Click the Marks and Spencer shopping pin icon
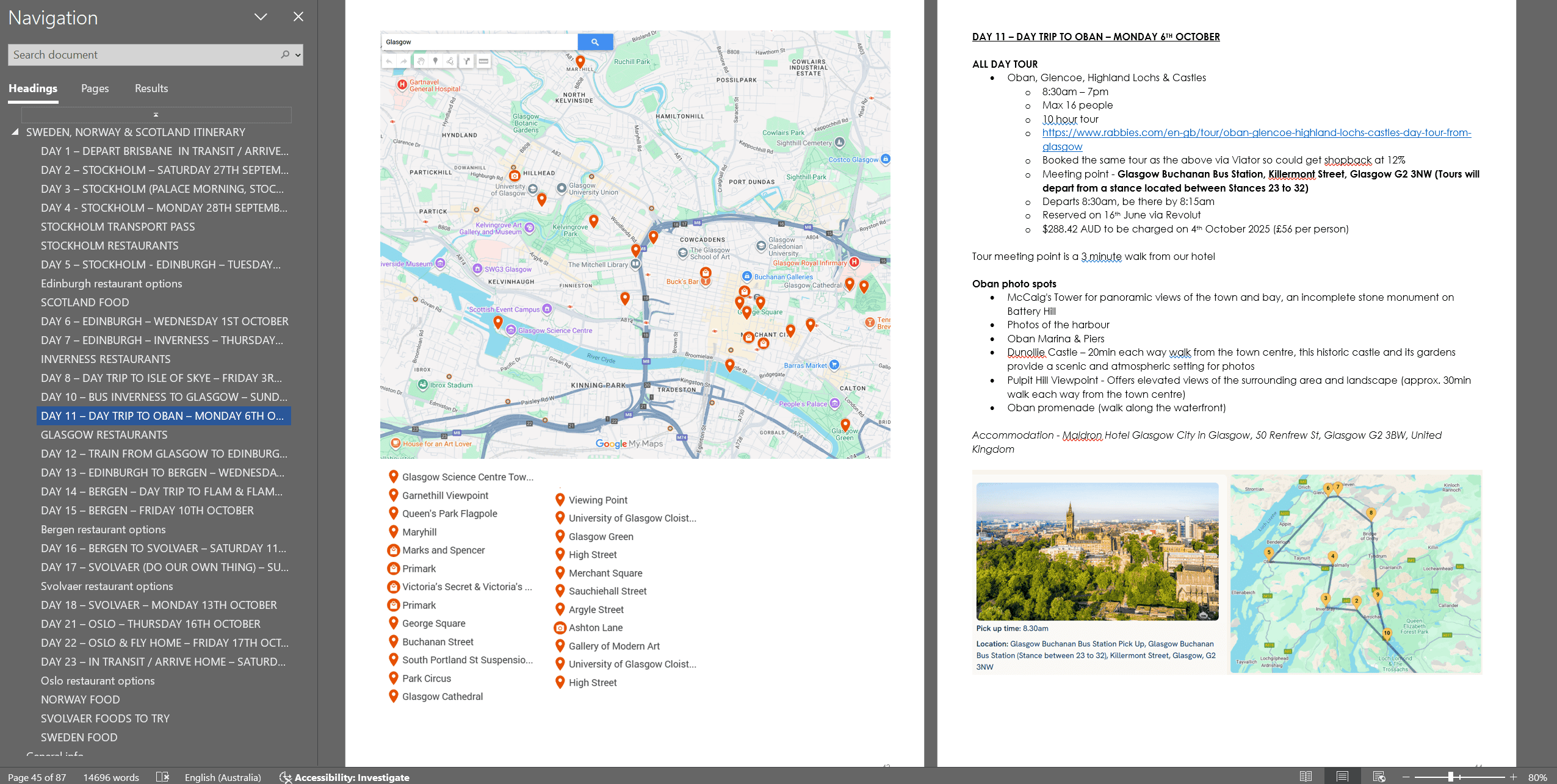The height and width of the screenshot is (784, 1557). pos(394,550)
